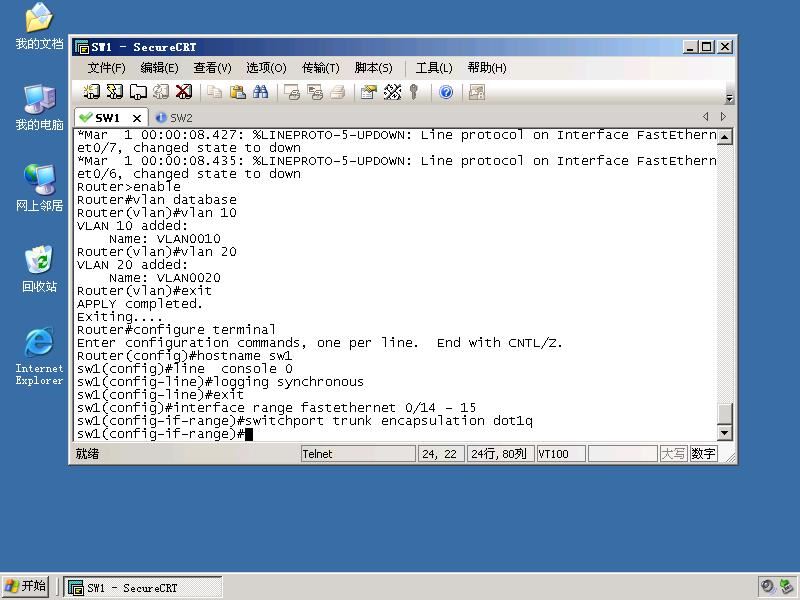The width and height of the screenshot is (800, 600).
Task: Click the terminal scrollbar thumb
Action: (x=725, y=413)
